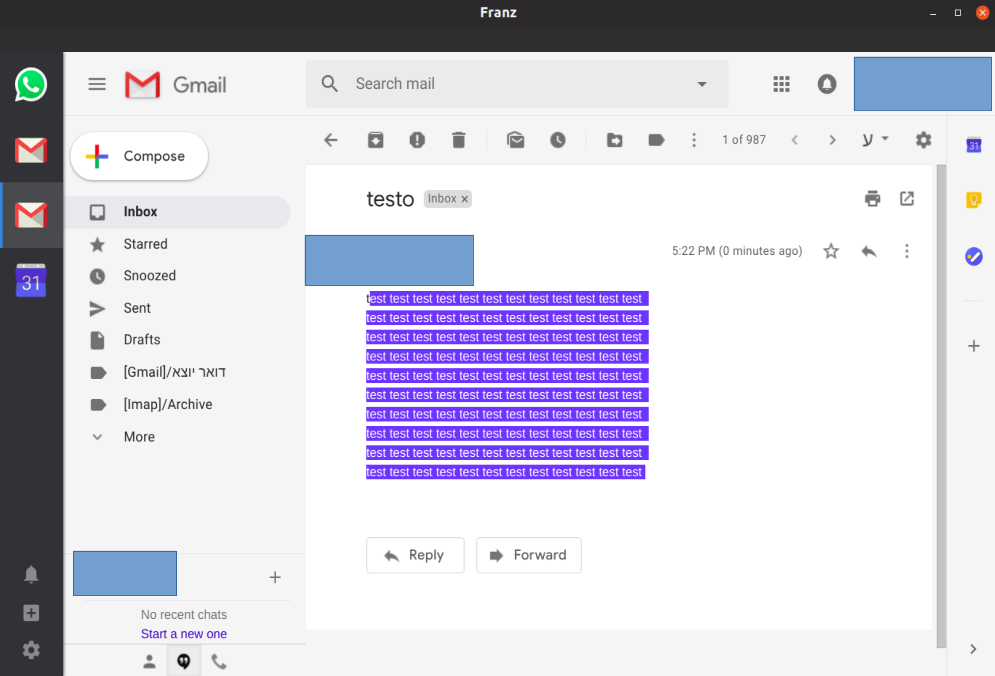The image size is (995, 676).
Task: Click the Forward button
Action: click(529, 555)
